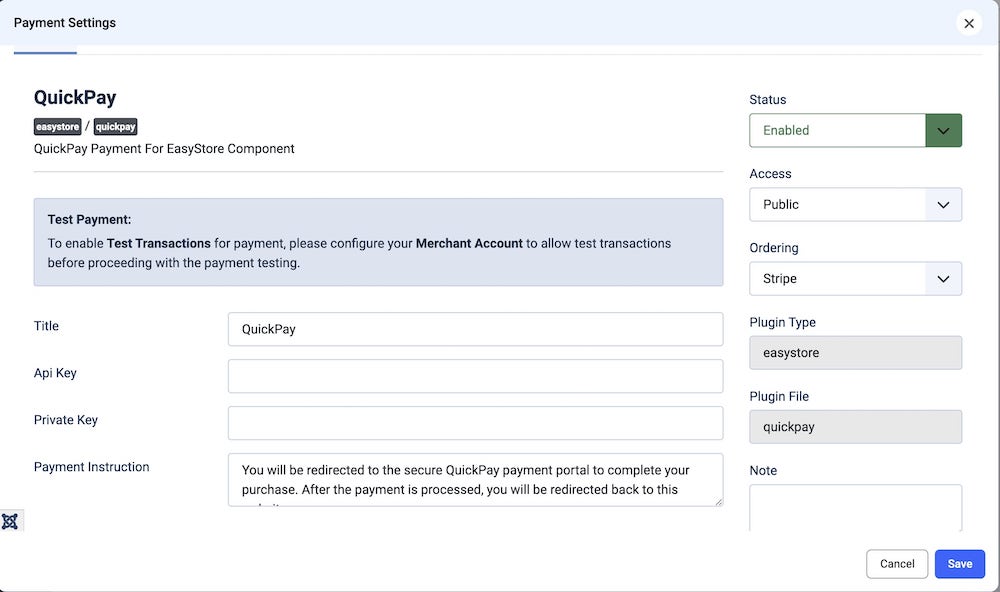Open the Ordering dropdown showing Stripe
1000x592 pixels.
coord(855,278)
